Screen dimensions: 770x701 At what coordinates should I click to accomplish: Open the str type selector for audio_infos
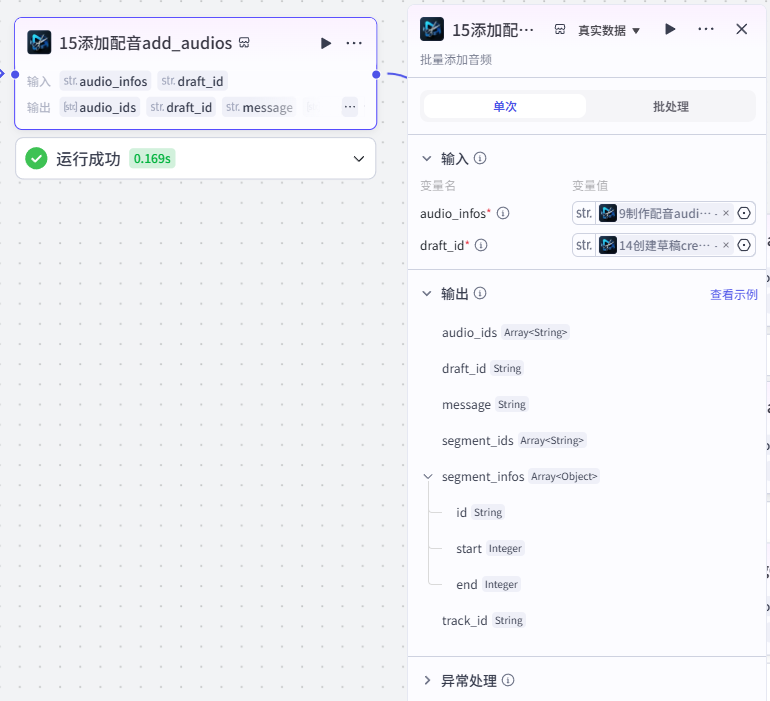584,213
